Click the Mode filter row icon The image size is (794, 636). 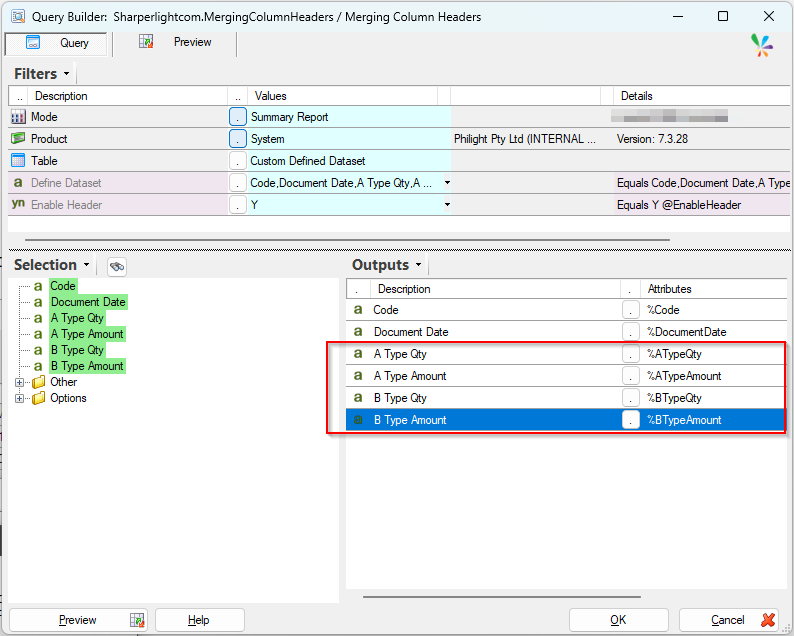pyautogui.click(x=18, y=117)
